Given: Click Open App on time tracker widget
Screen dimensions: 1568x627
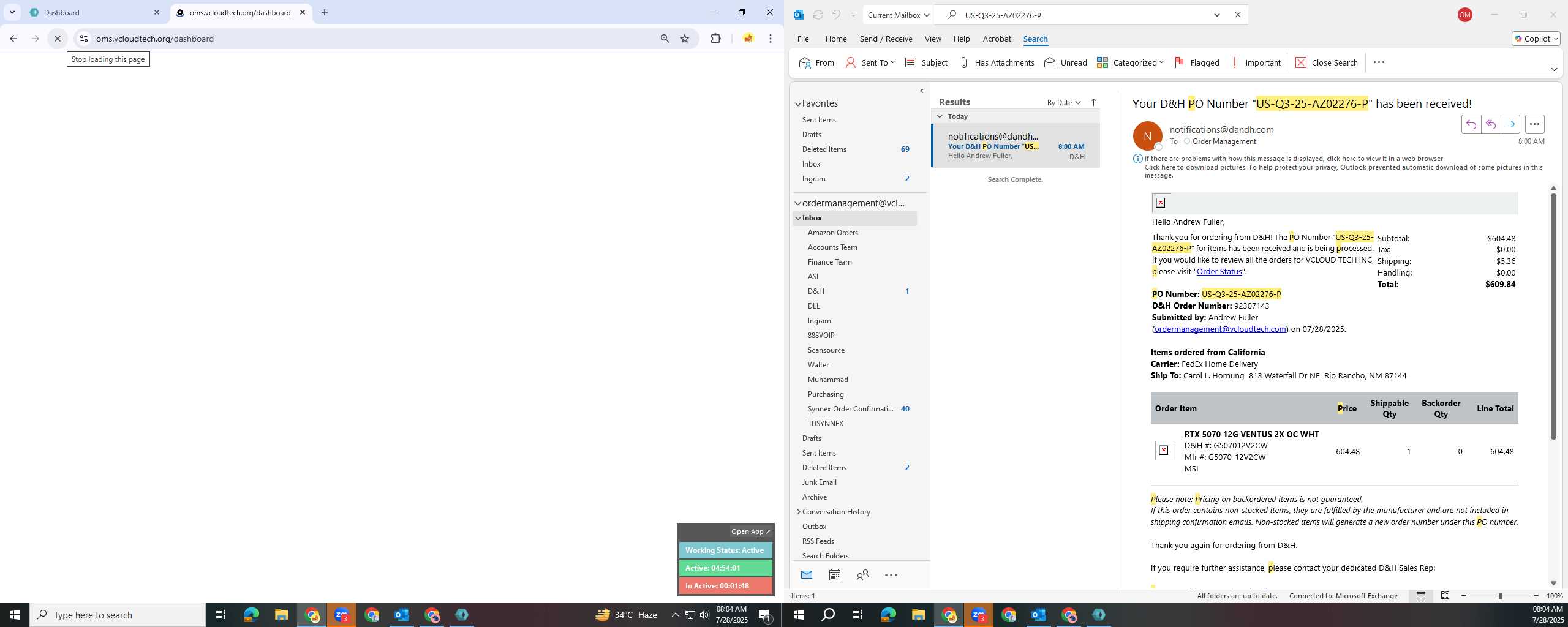Looking at the screenshot, I should tap(750, 531).
